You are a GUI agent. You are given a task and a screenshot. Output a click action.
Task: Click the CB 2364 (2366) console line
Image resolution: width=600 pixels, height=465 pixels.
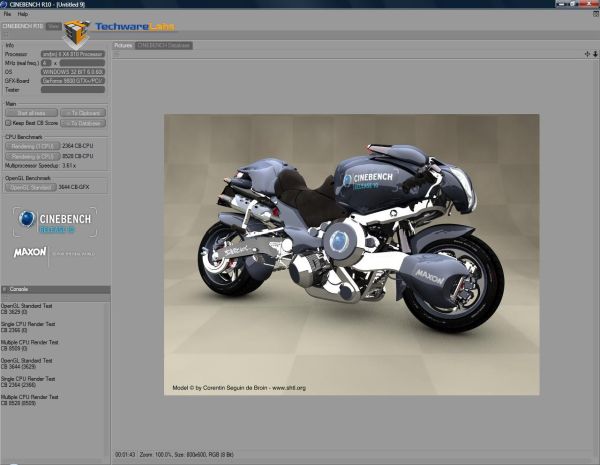[18, 385]
